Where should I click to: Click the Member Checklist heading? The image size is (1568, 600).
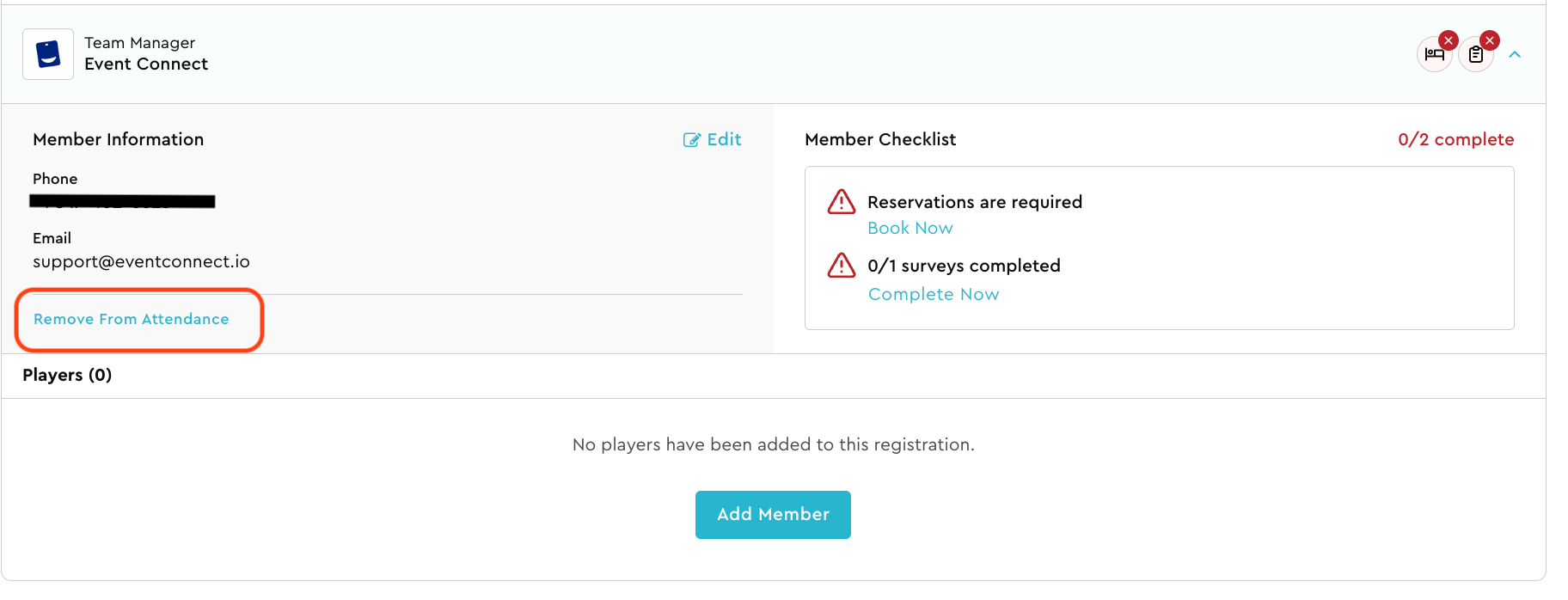[880, 139]
